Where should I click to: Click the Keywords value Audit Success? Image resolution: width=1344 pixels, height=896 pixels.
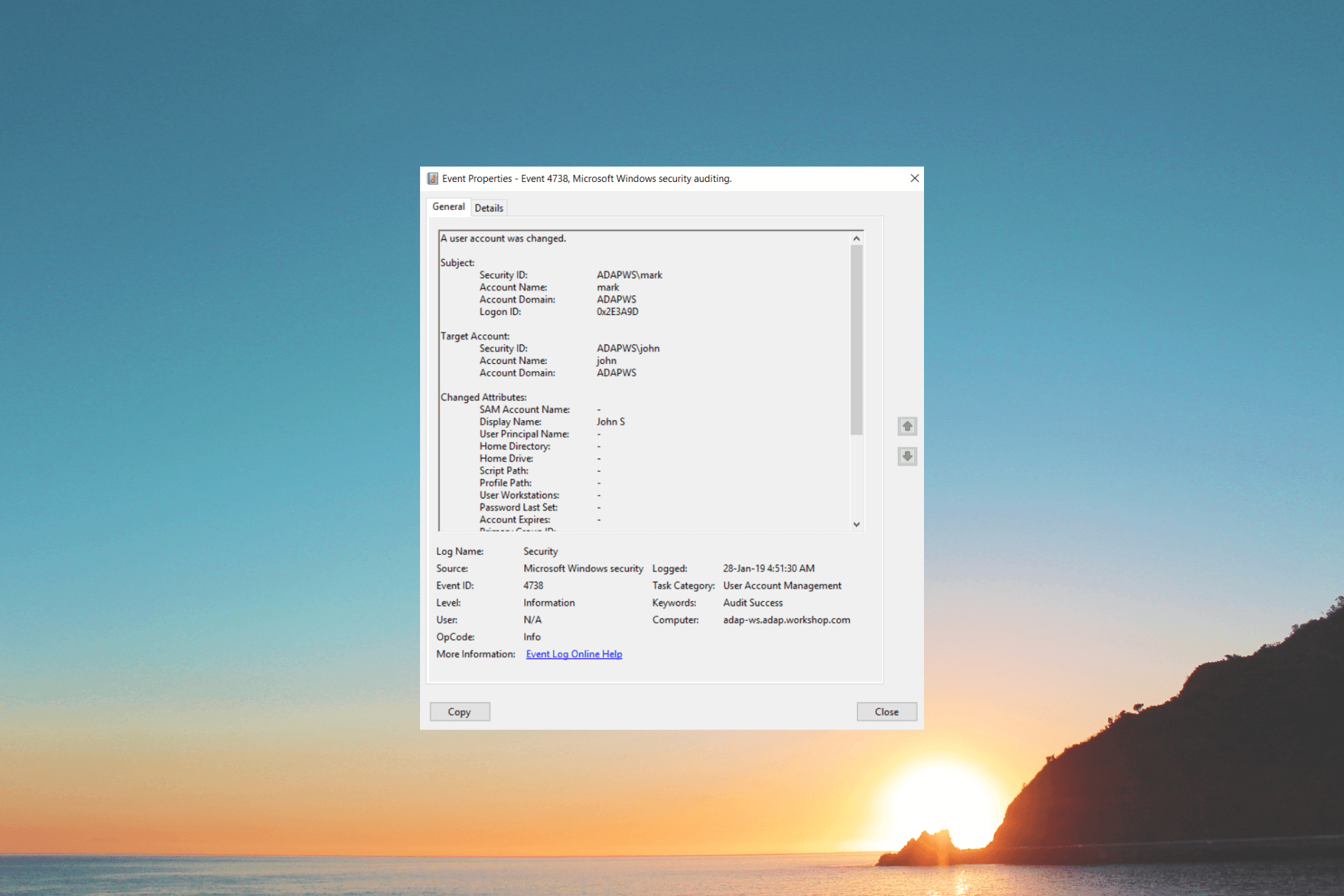coord(752,603)
